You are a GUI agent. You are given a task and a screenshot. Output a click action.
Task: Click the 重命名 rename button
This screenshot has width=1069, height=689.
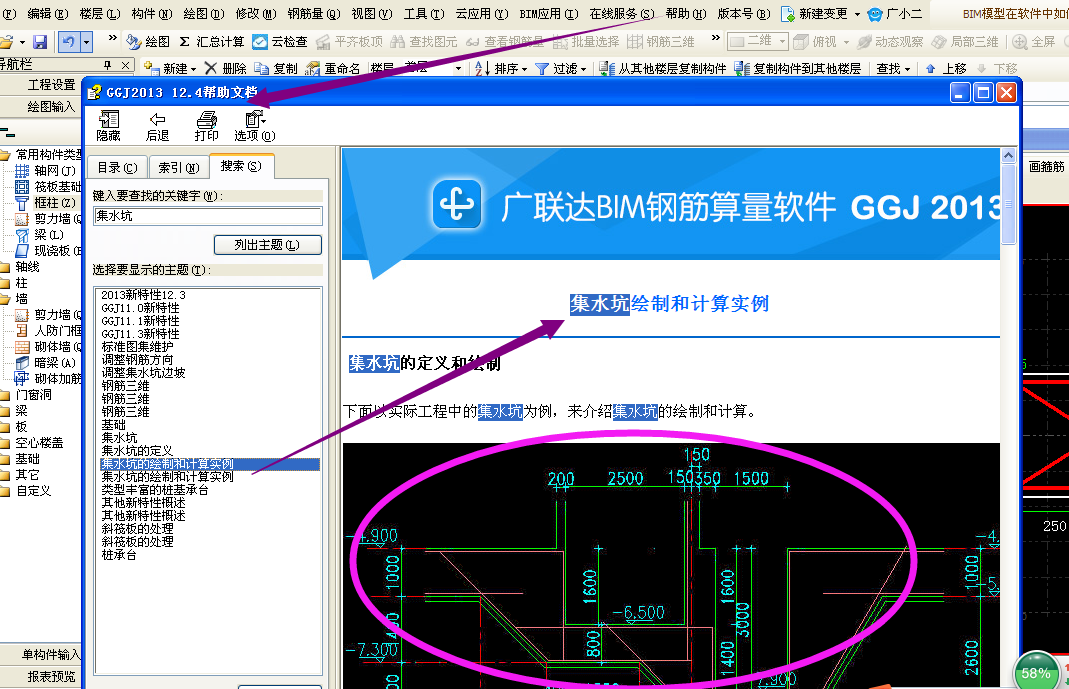[333, 69]
